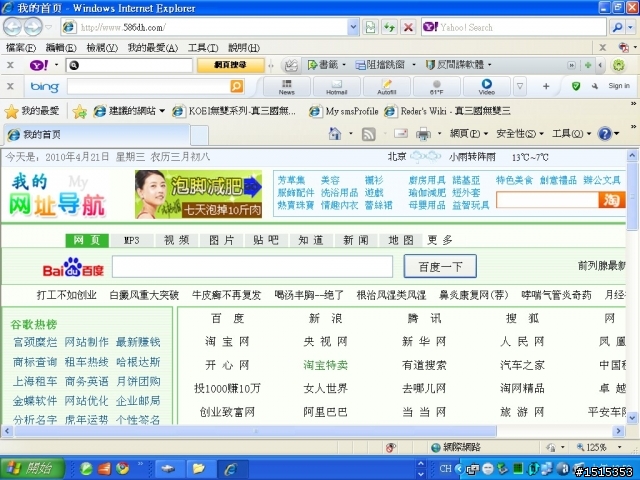The width and height of the screenshot is (640, 480).
Task: Click the New Tab button
Action: click(199, 135)
